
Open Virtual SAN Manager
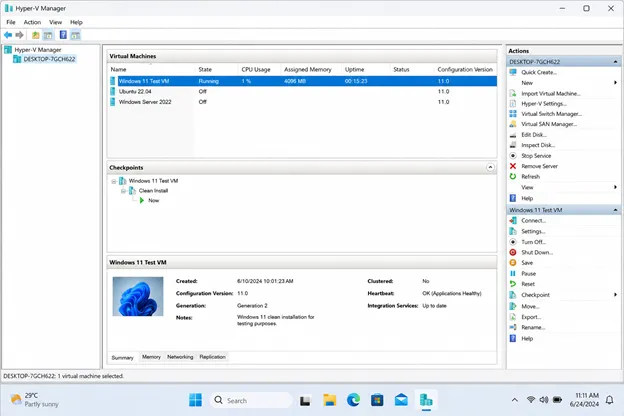(549, 124)
